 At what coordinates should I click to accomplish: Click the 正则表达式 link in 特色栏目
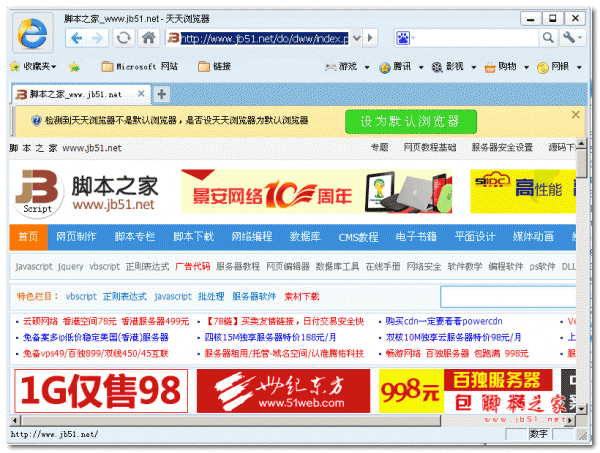click(x=125, y=297)
